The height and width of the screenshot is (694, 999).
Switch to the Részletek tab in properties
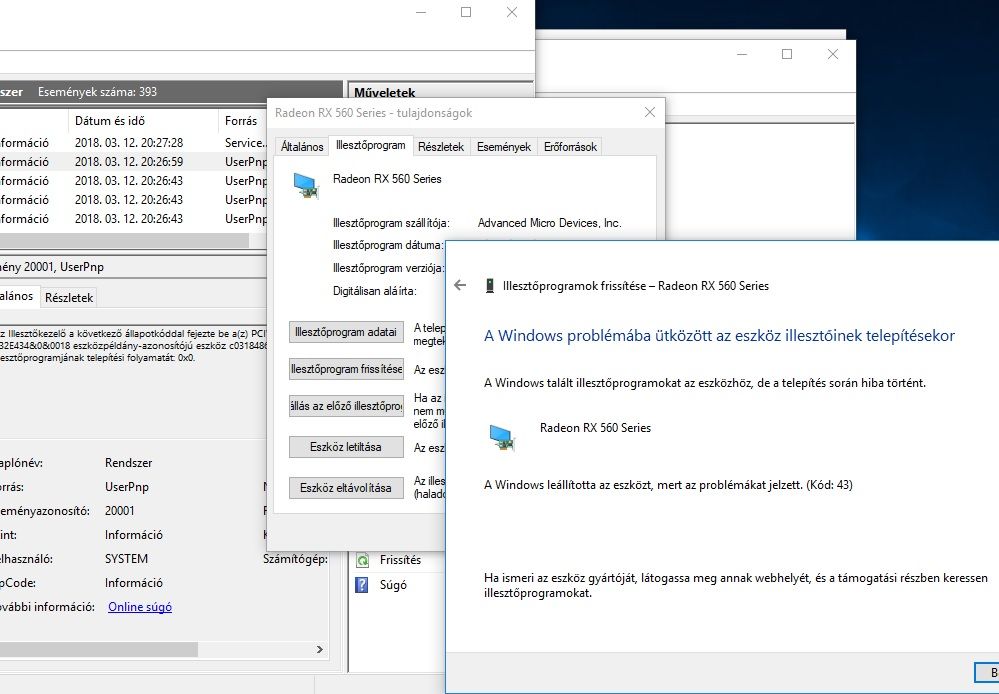pyautogui.click(x=441, y=147)
